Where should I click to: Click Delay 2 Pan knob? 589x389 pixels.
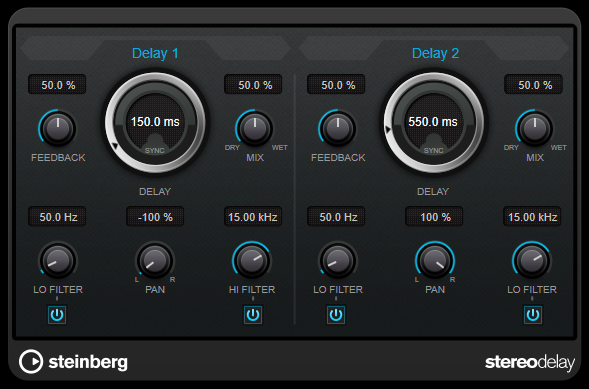click(435, 260)
